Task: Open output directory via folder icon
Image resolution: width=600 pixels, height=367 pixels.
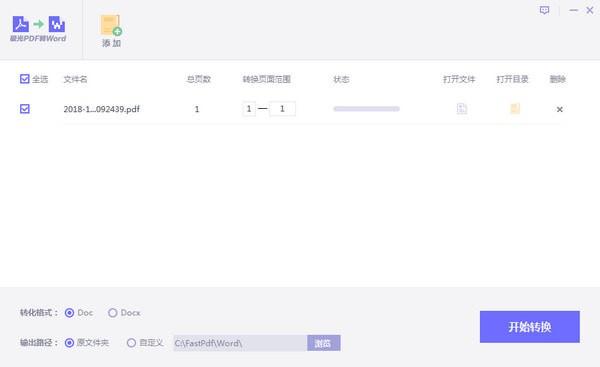Action: (x=515, y=109)
